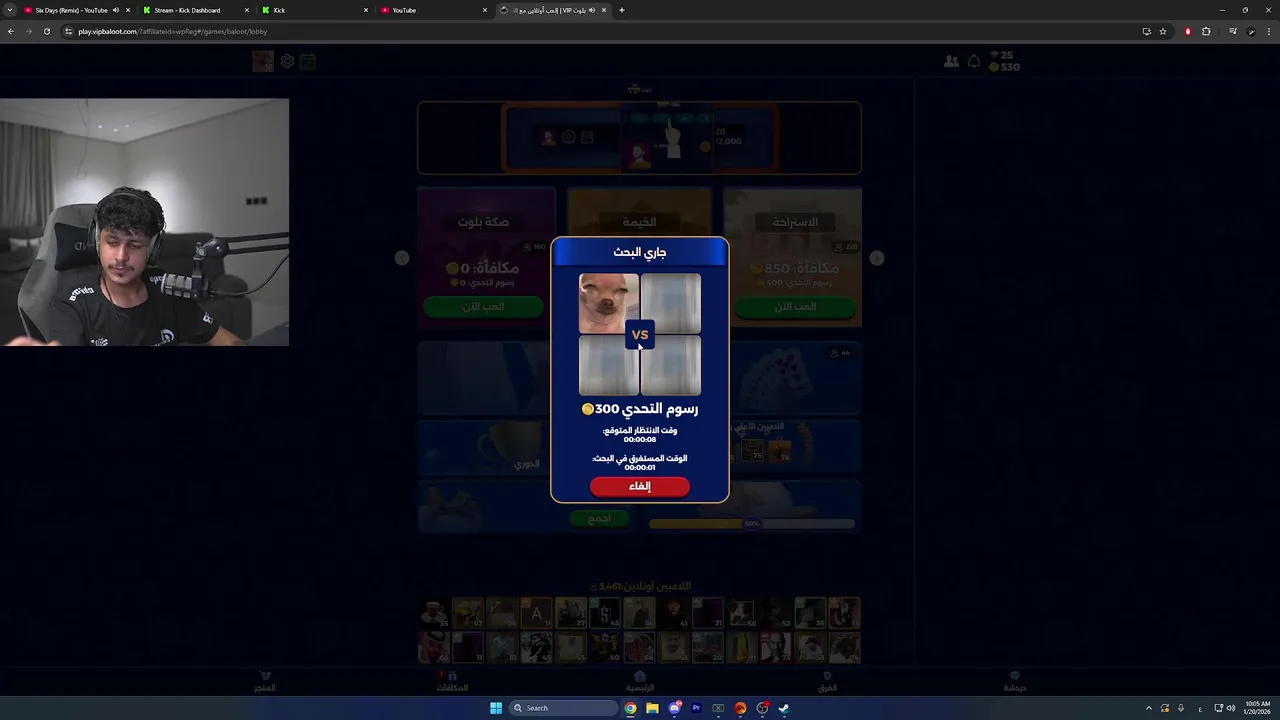Open player profile avatar in game header
The image size is (1280, 720).
(263, 61)
